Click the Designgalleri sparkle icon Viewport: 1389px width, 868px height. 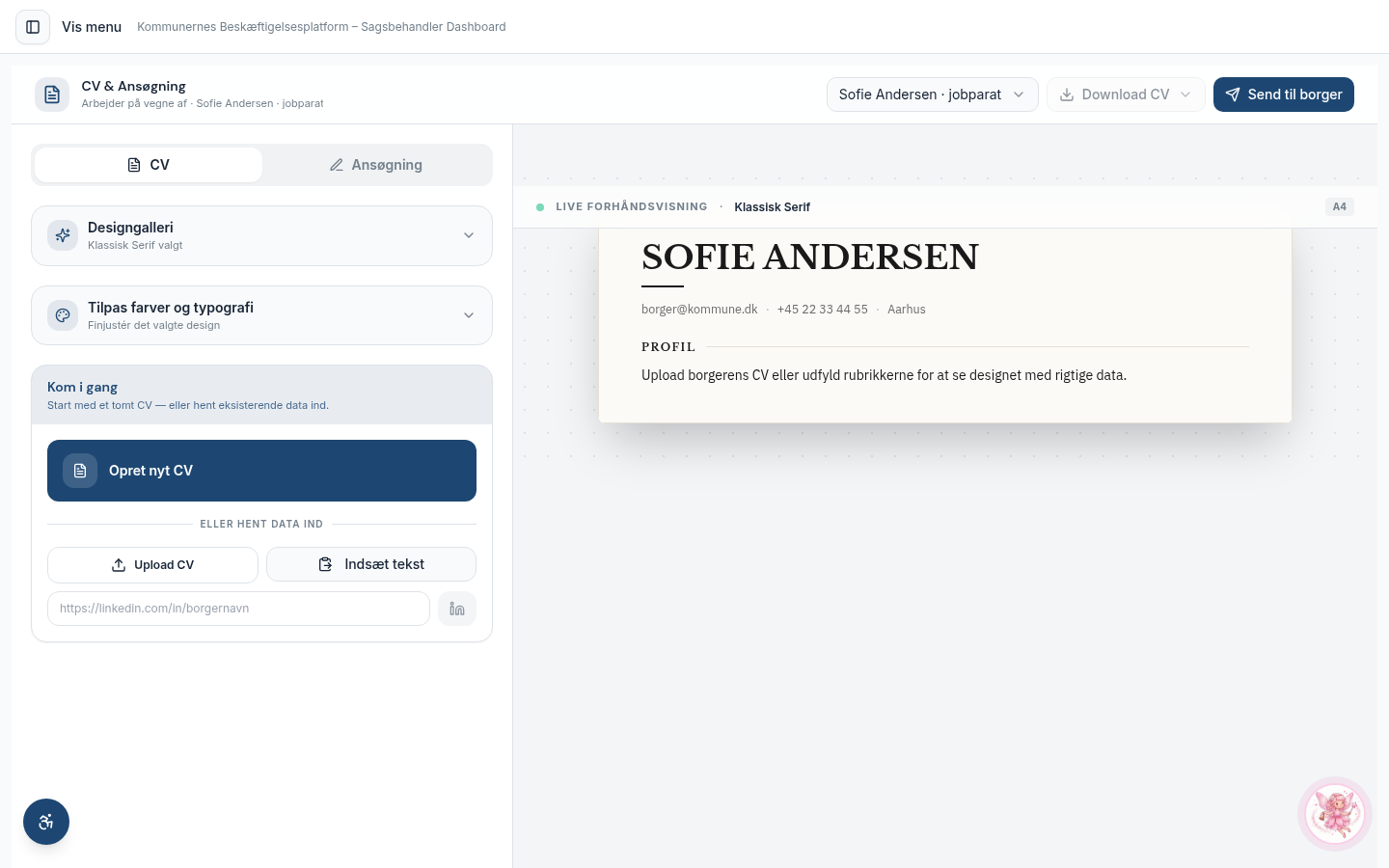[x=63, y=235]
